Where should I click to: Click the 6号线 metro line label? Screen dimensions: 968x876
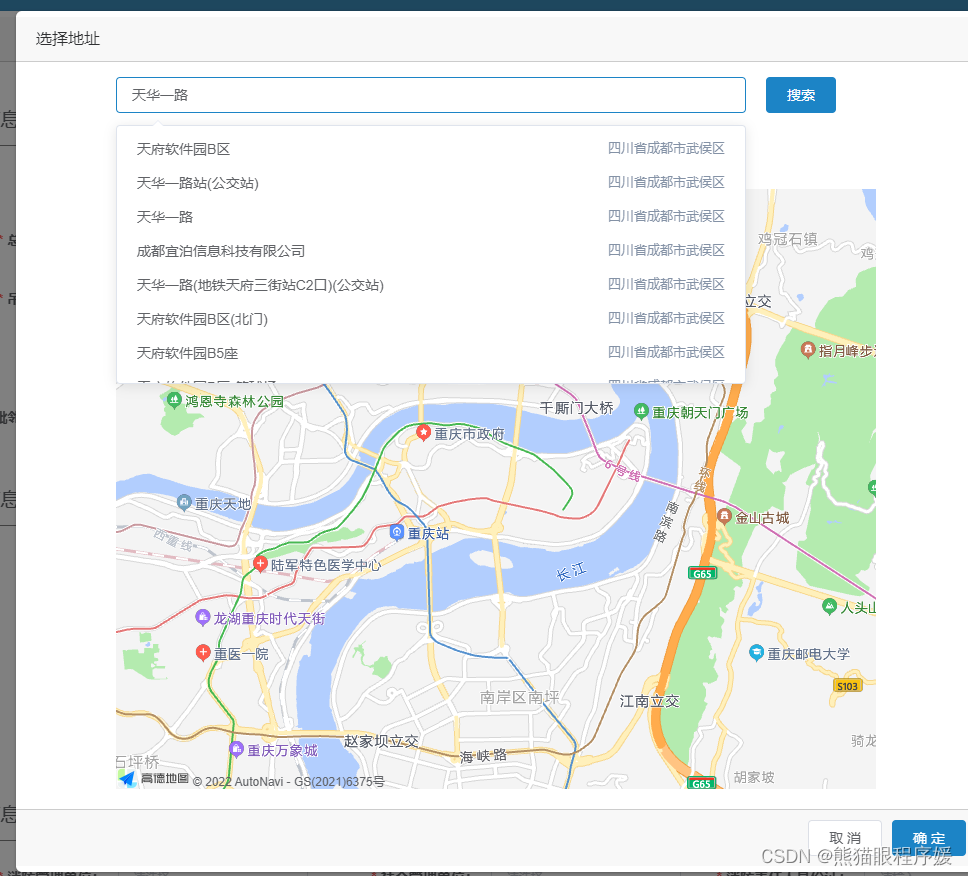point(622,470)
